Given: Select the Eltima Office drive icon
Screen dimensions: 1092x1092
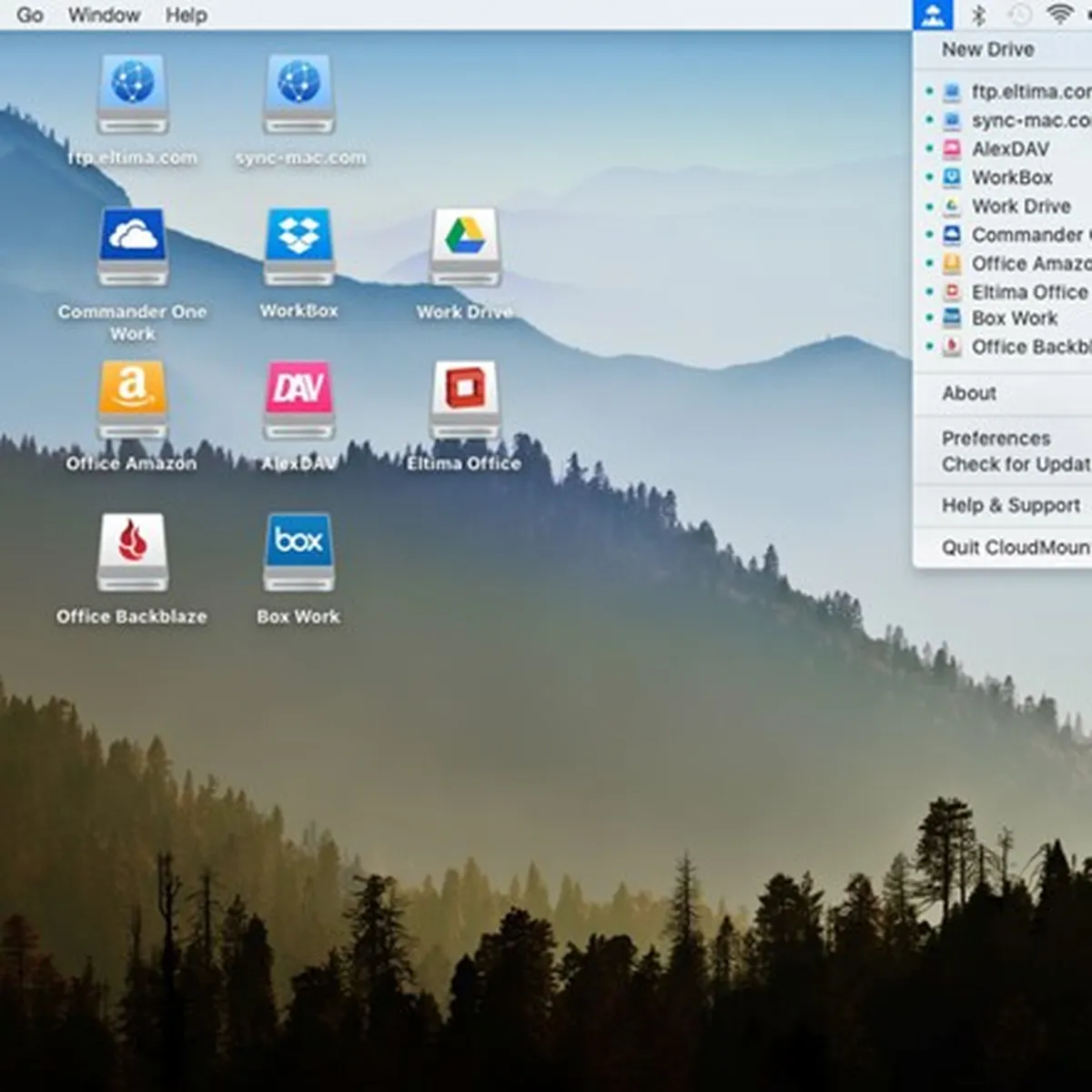Looking at the screenshot, I should coord(465,399).
